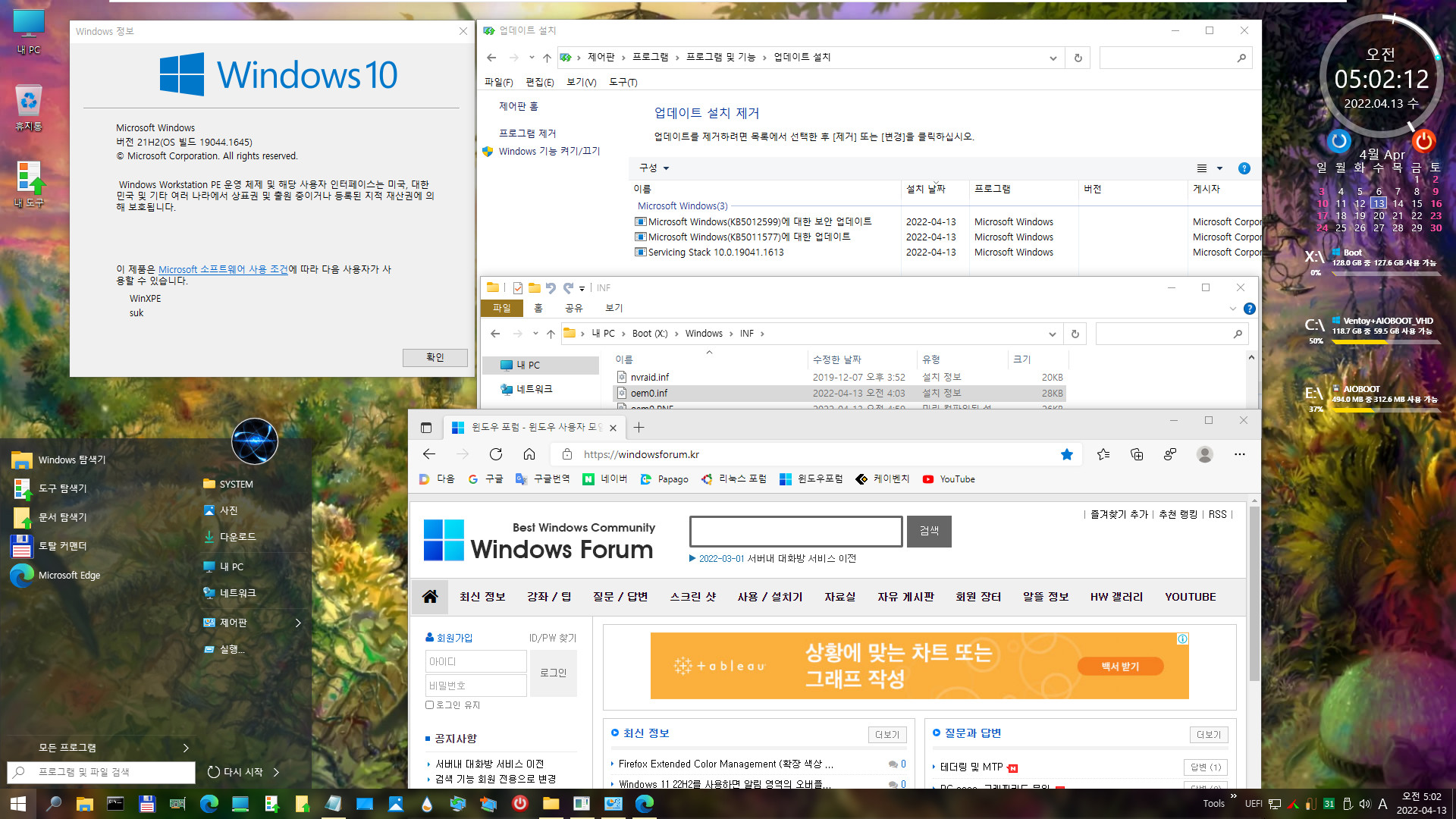Image resolution: width=1456 pixels, height=819 pixels.
Task: Click red power button icon on taskbar
Action: coord(520,804)
